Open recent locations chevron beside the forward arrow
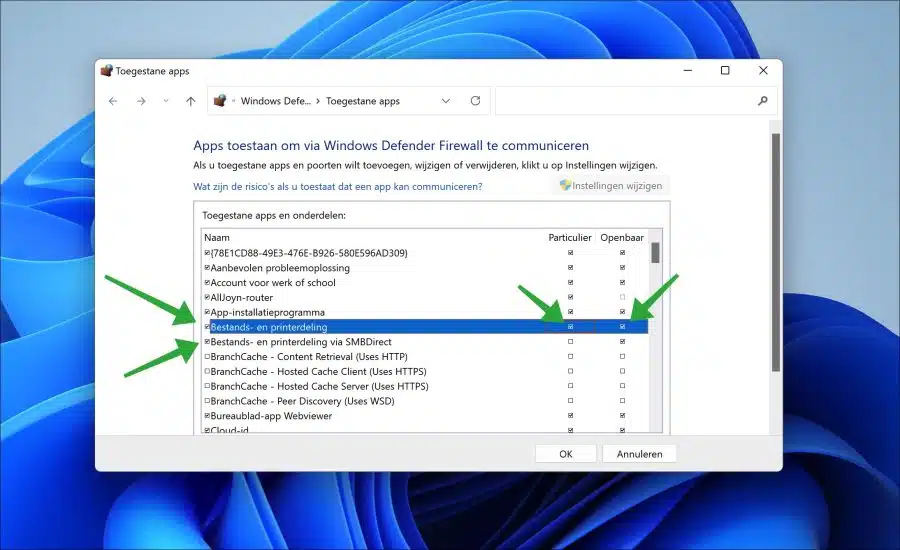900x550 pixels. point(166,101)
